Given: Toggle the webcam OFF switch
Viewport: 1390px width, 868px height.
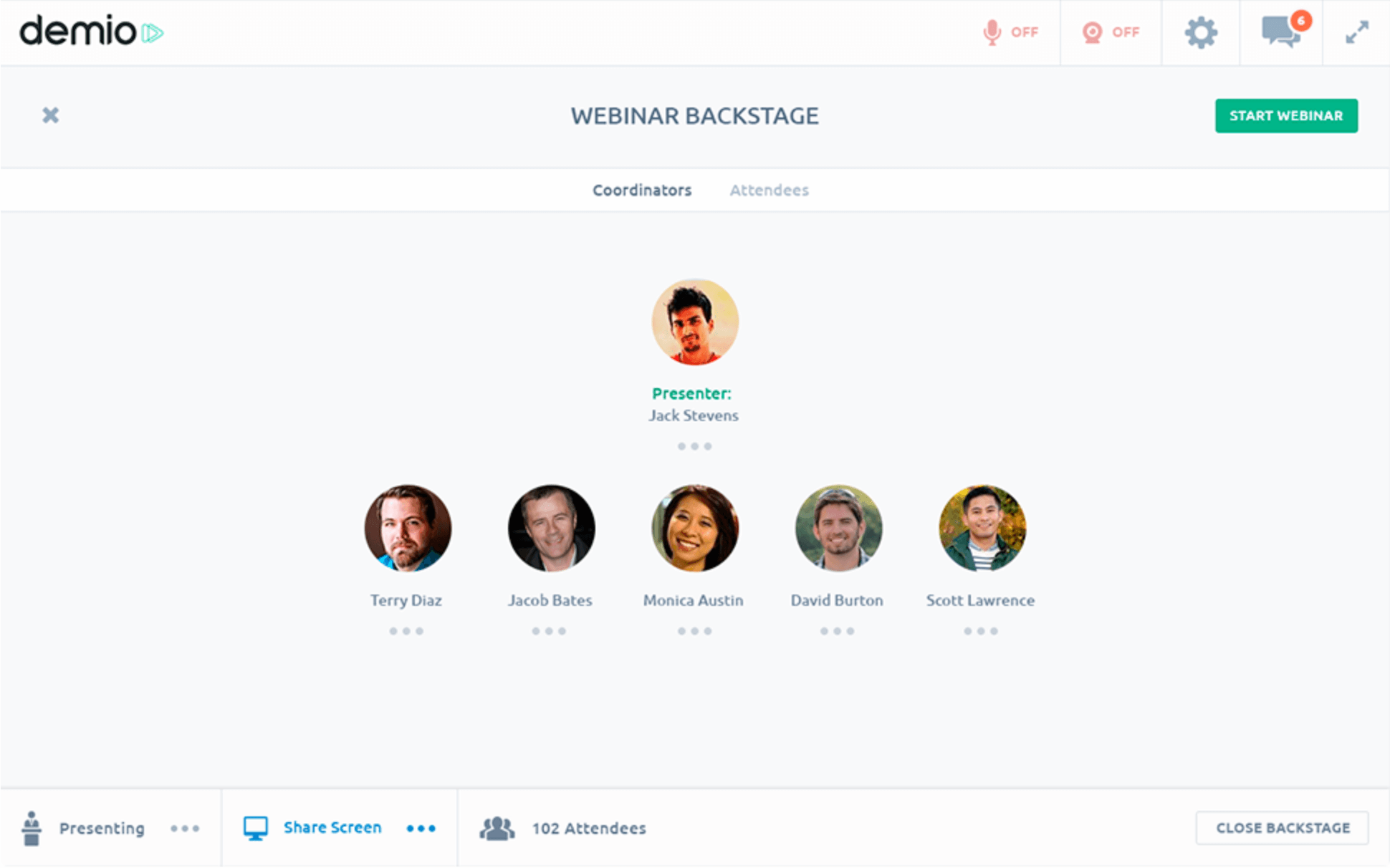Looking at the screenshot, I should click(1111, 32).
